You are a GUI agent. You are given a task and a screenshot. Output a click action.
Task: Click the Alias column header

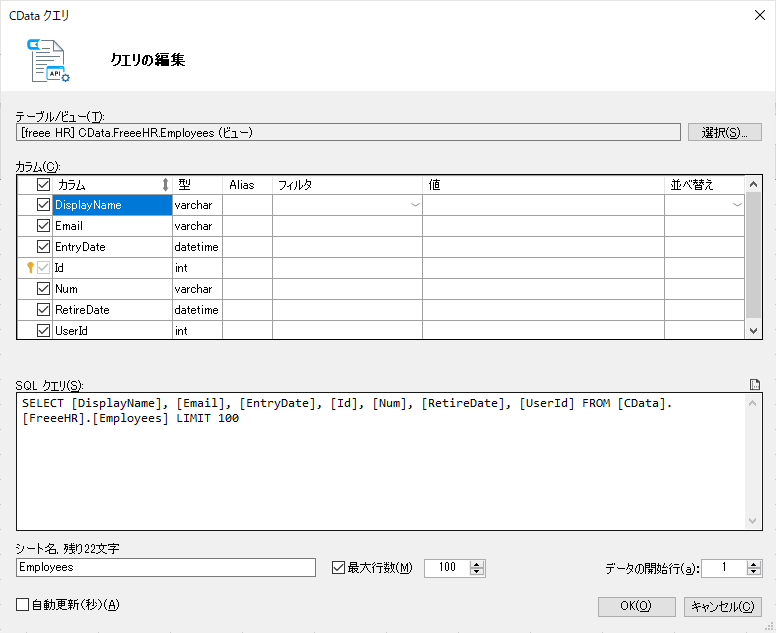tap(247, 185)
